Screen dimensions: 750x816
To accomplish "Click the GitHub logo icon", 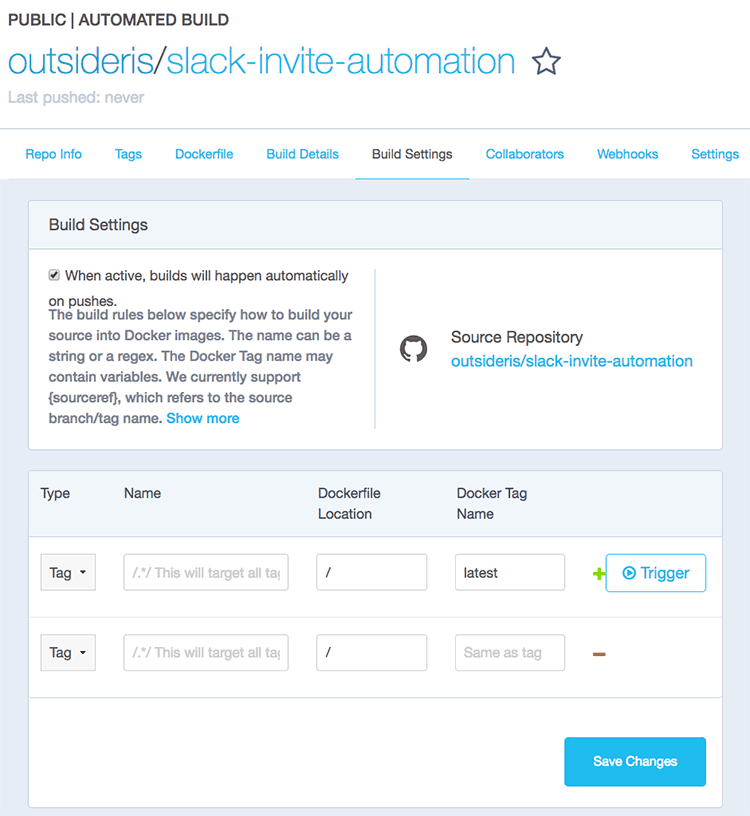I will (413, 349).
